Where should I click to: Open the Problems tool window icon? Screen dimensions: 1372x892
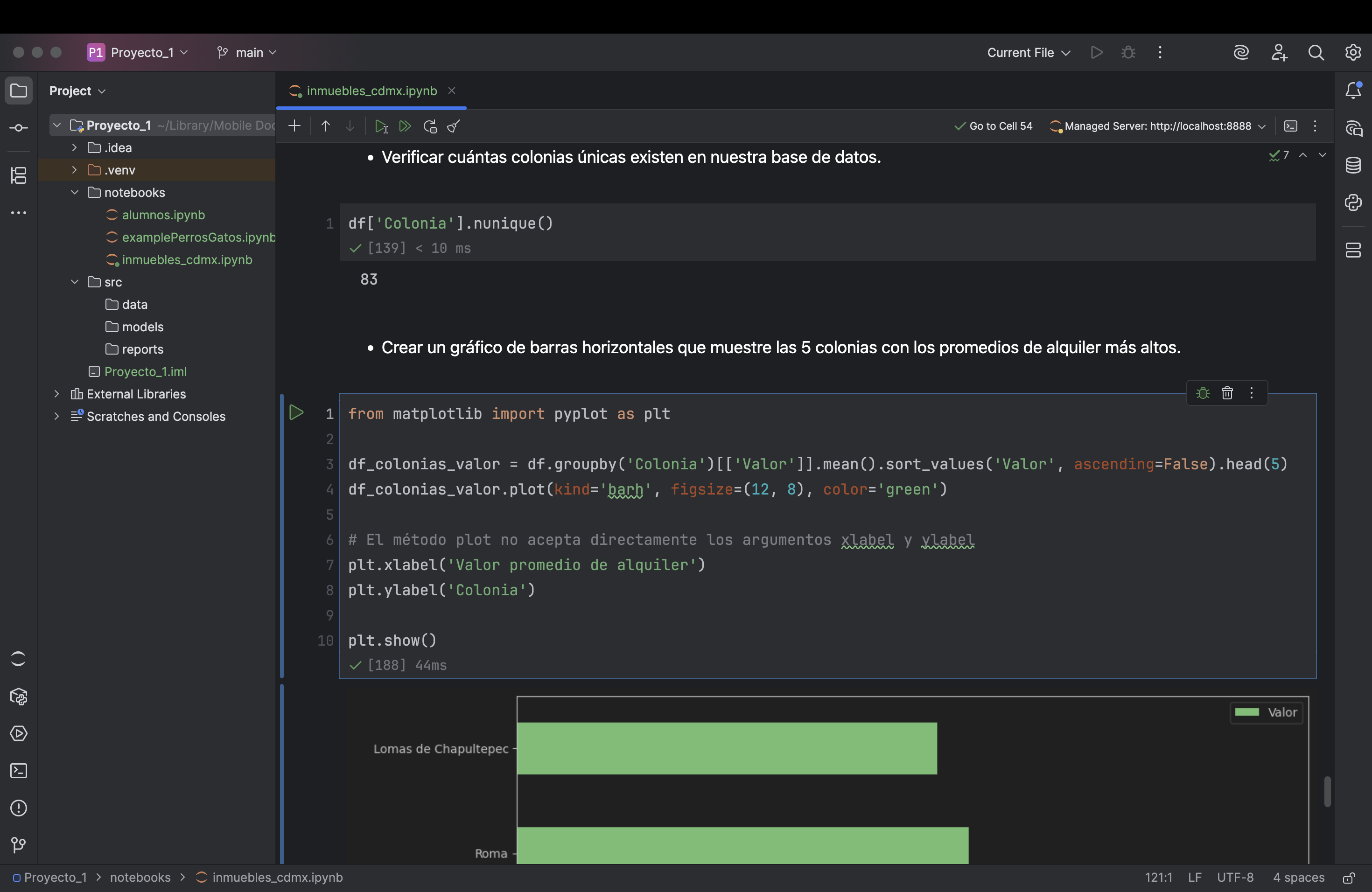[19, 808]
